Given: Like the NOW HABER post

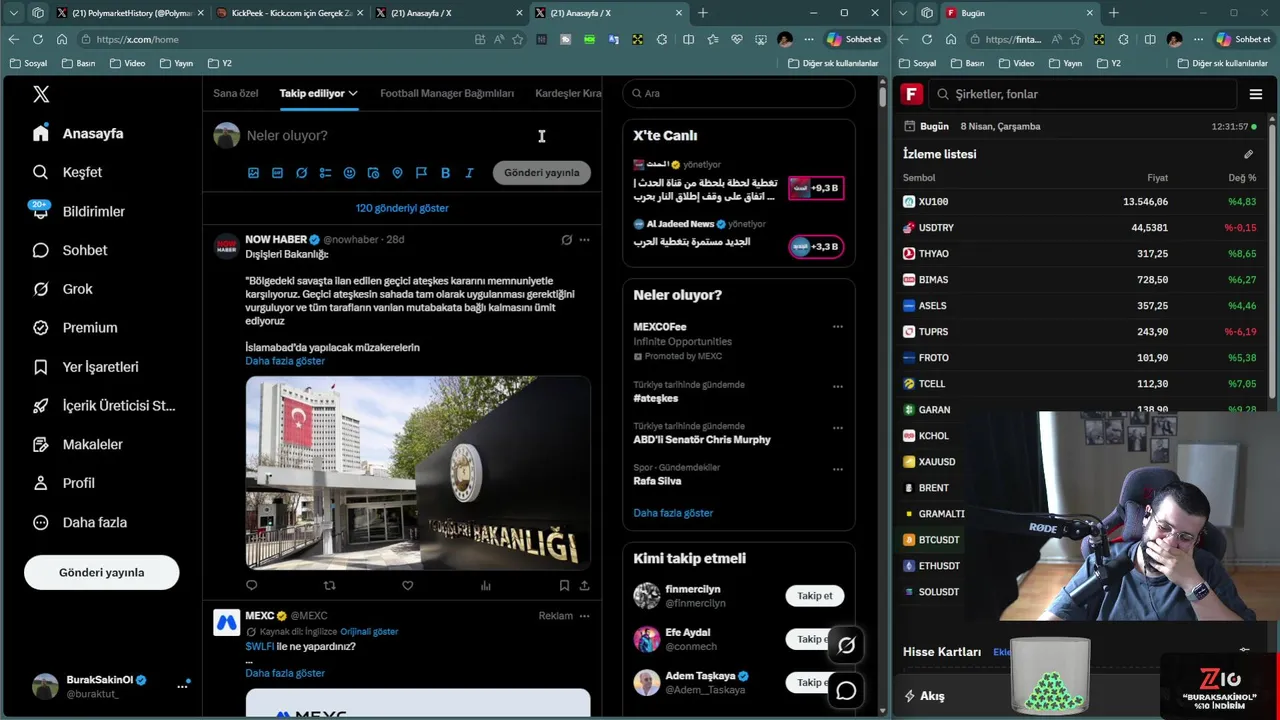Looking at the screenshot, I should coord(407,586).
